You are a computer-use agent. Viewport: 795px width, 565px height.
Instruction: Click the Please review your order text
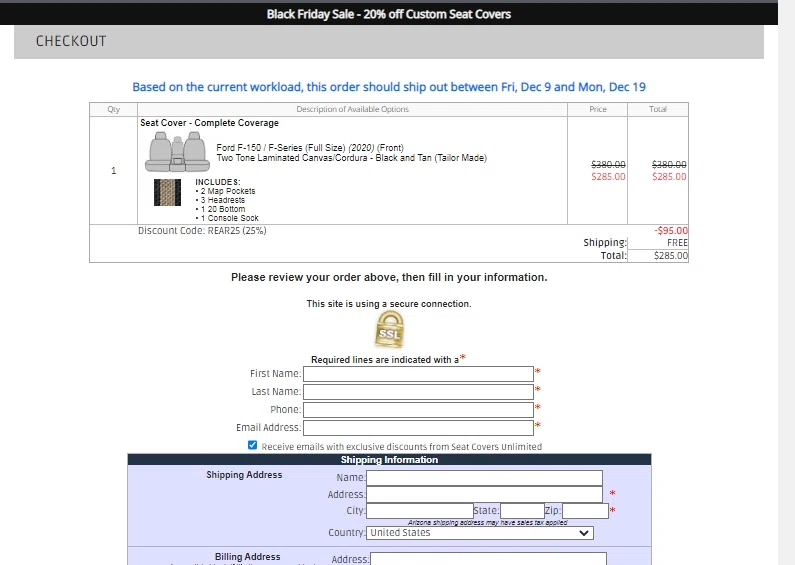point(389,277)
